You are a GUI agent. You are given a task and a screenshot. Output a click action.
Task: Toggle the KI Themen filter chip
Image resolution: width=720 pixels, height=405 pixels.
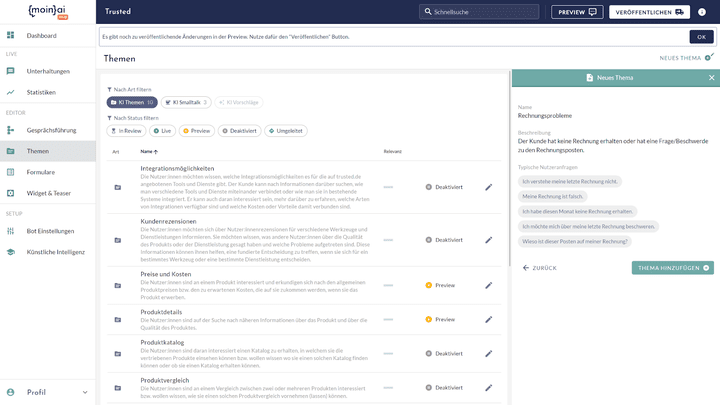pyautogui.click(x=131, y=102)
